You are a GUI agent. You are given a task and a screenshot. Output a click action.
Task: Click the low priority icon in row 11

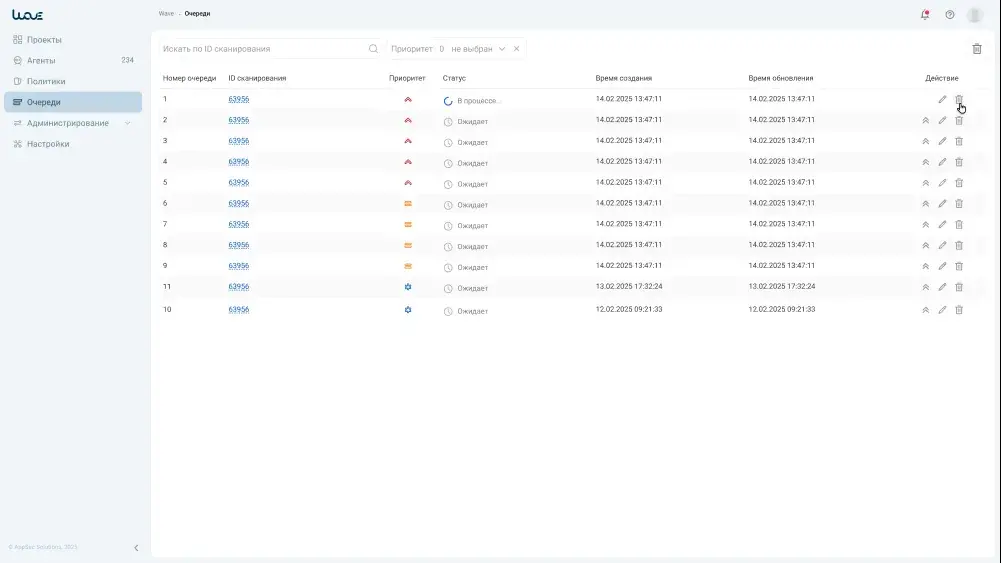(x=408, y=287)
